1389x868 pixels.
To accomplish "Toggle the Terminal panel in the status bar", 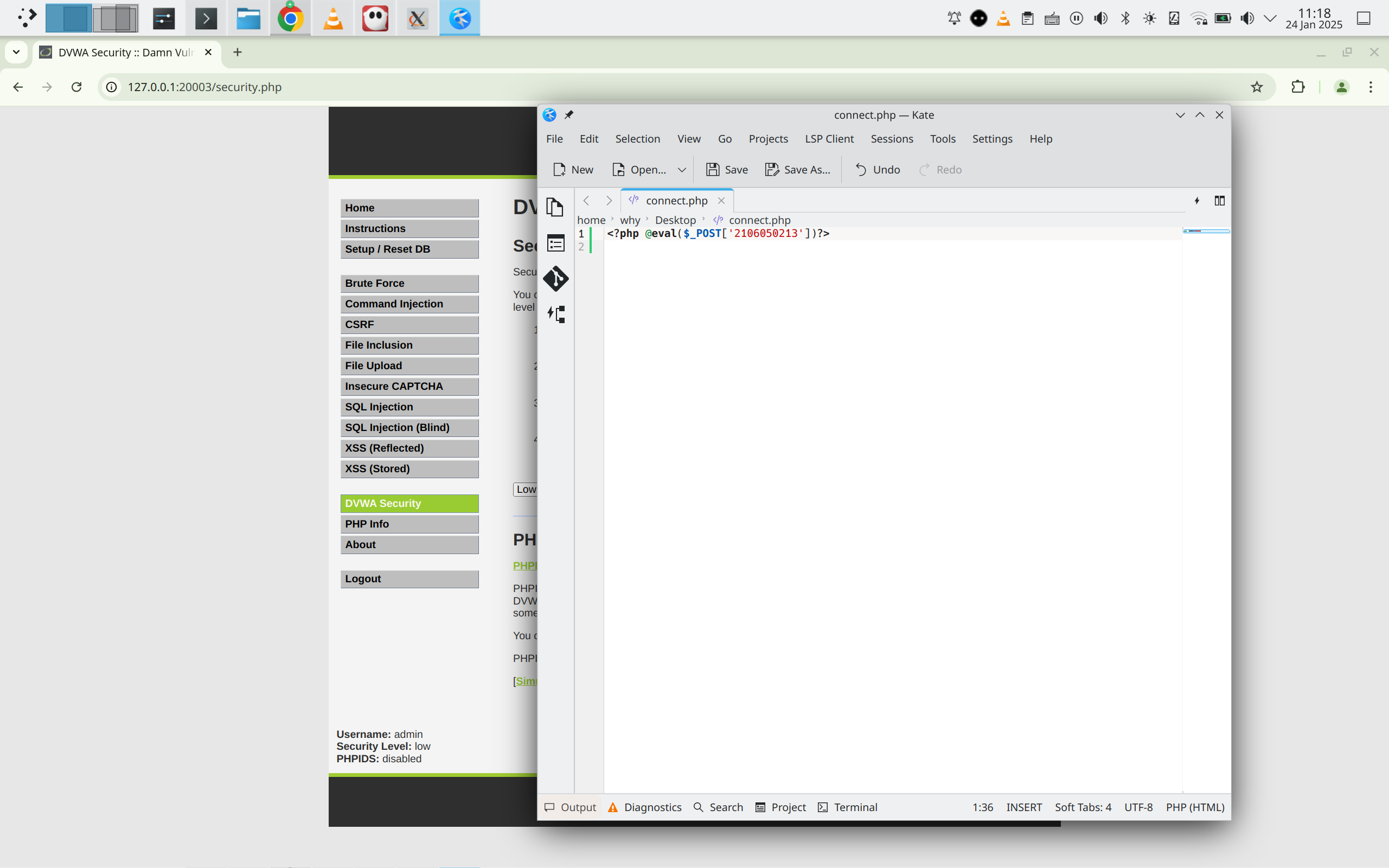I will click(848, 807).
